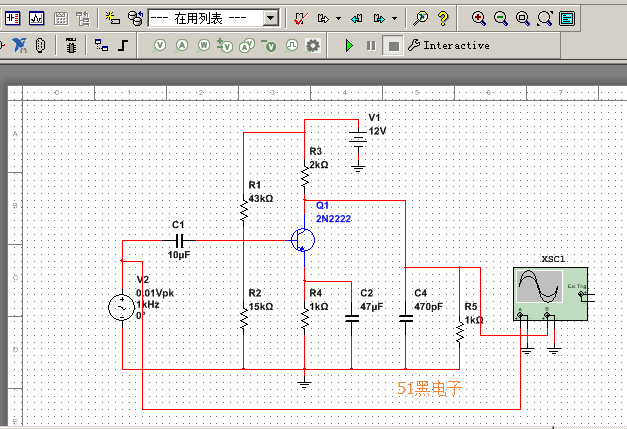The height and width of the screenshot is (429, 627).
Task: Click the R1 43kΩ value label
Action: pyautogui.click(x=261, y=198)
